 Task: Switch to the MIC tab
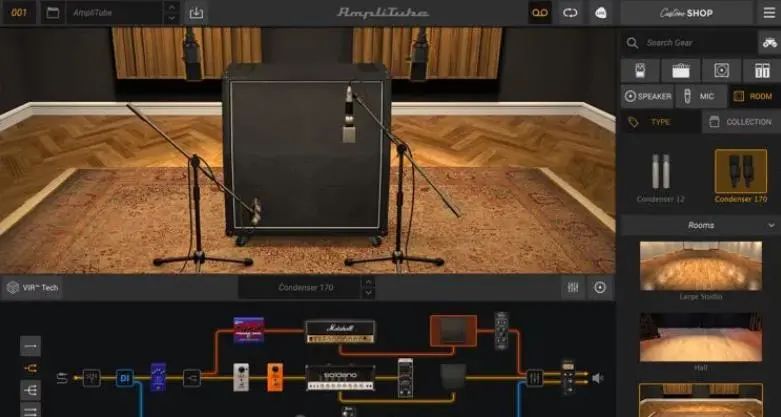click(701, 96)
